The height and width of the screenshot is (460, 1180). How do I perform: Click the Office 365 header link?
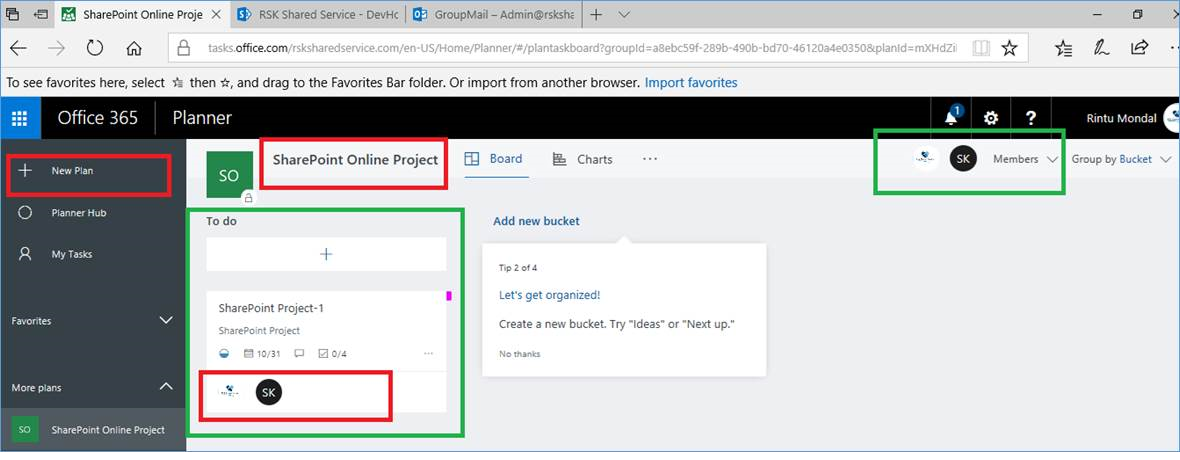[98, 117]
